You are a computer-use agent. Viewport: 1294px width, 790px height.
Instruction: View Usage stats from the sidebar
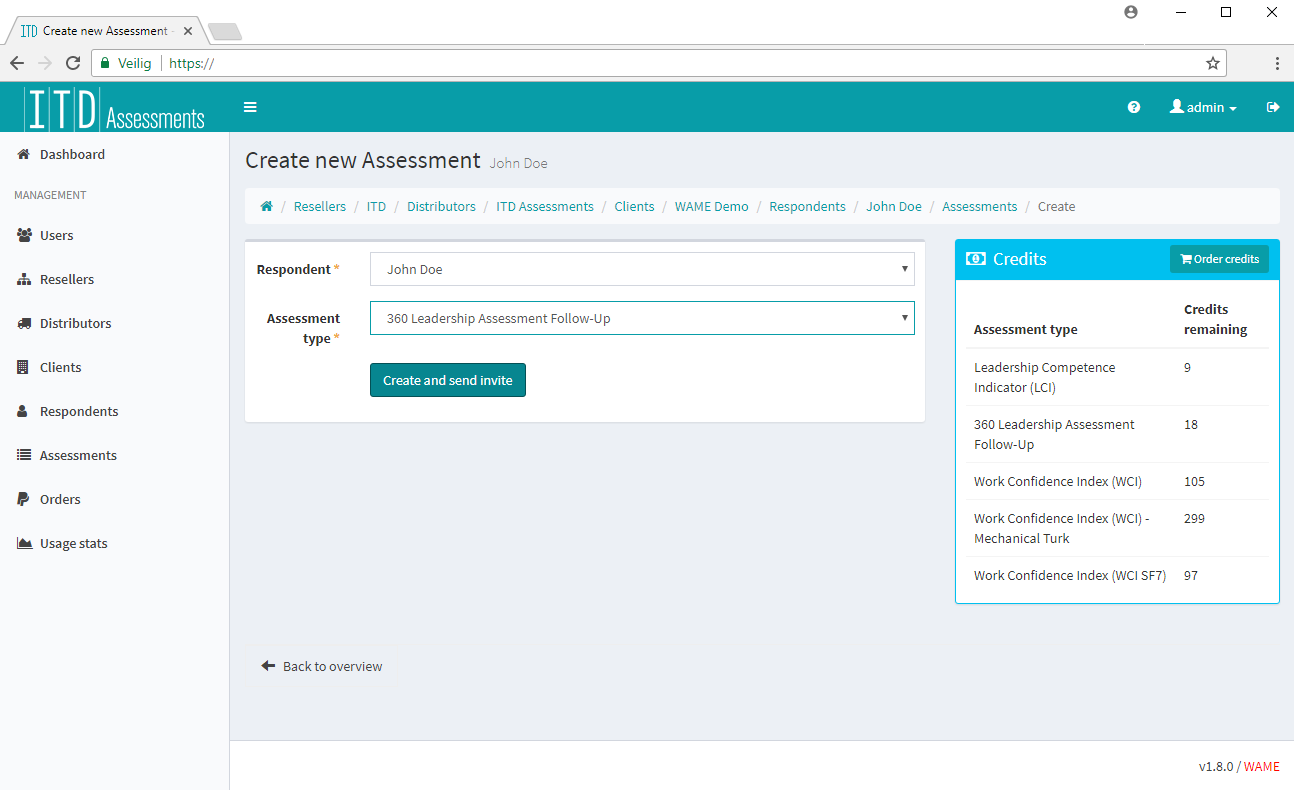point(74,543)
